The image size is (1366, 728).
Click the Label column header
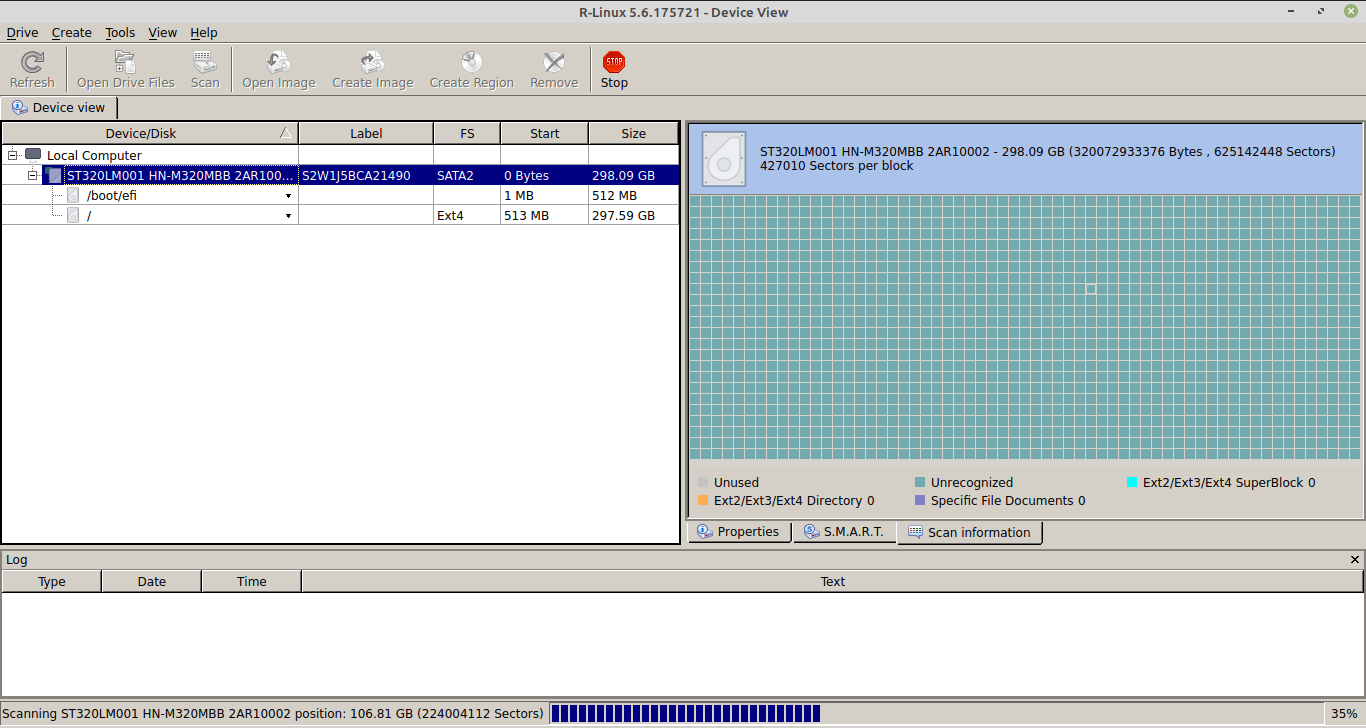pos(366,133)
